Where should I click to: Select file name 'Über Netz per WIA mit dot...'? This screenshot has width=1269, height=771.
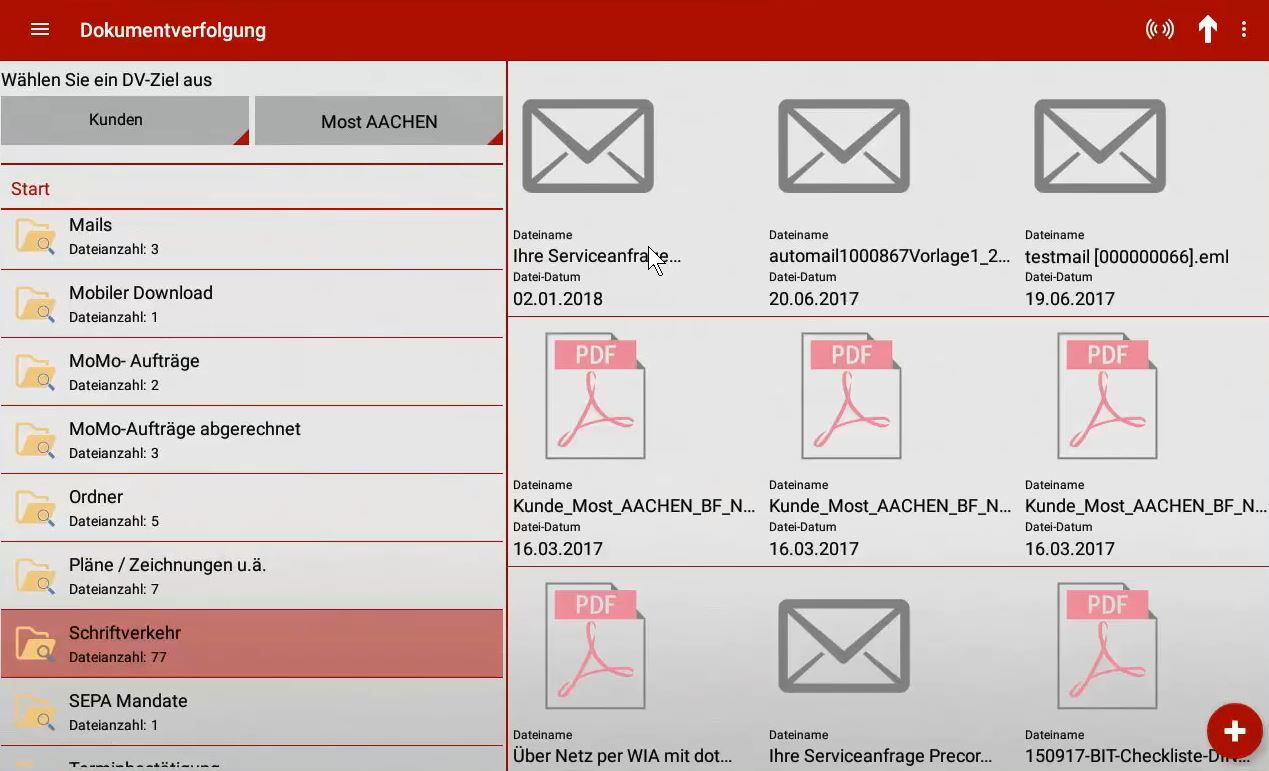point(623,756)
